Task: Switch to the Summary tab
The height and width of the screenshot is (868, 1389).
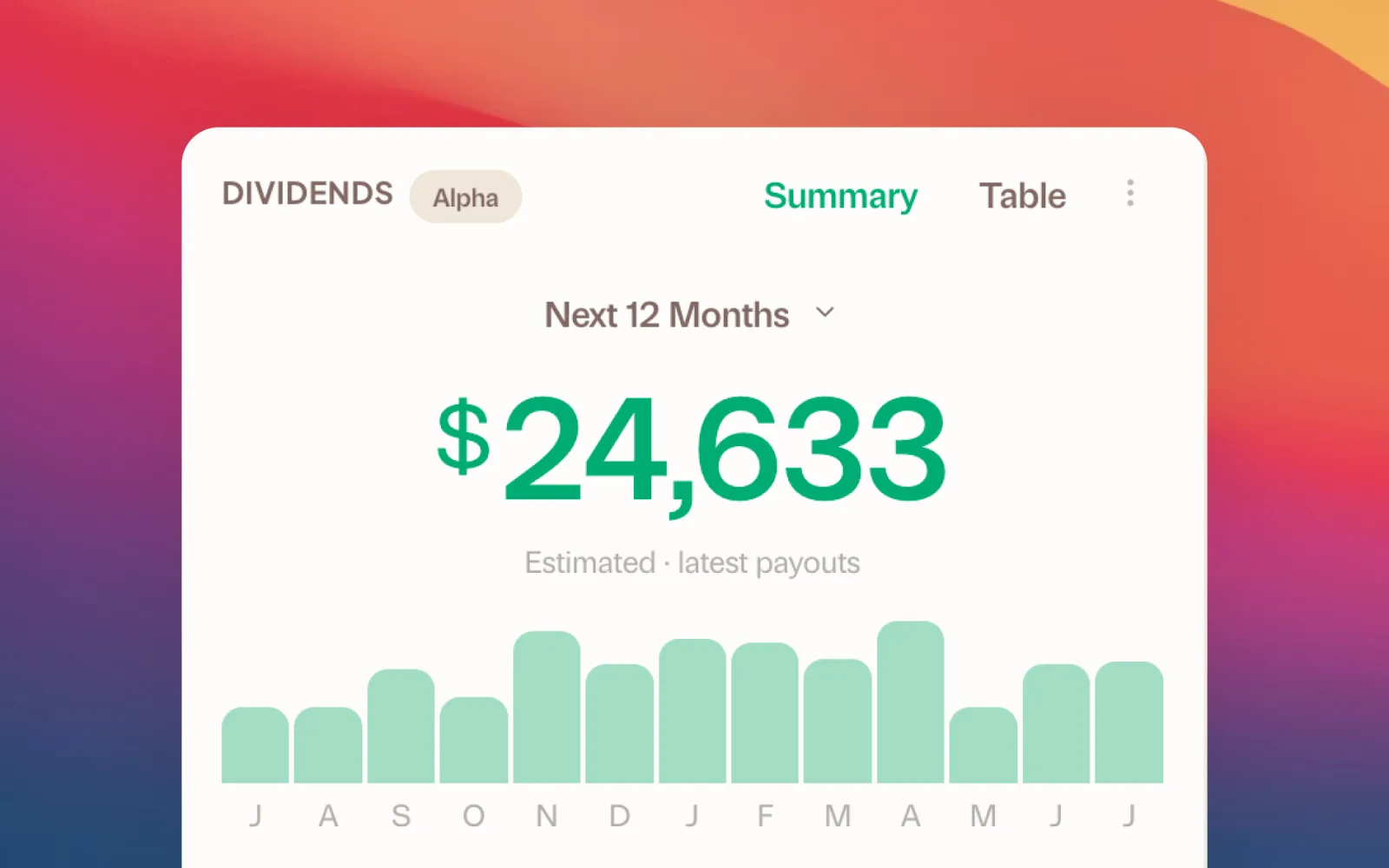Action: pos(840,196)
